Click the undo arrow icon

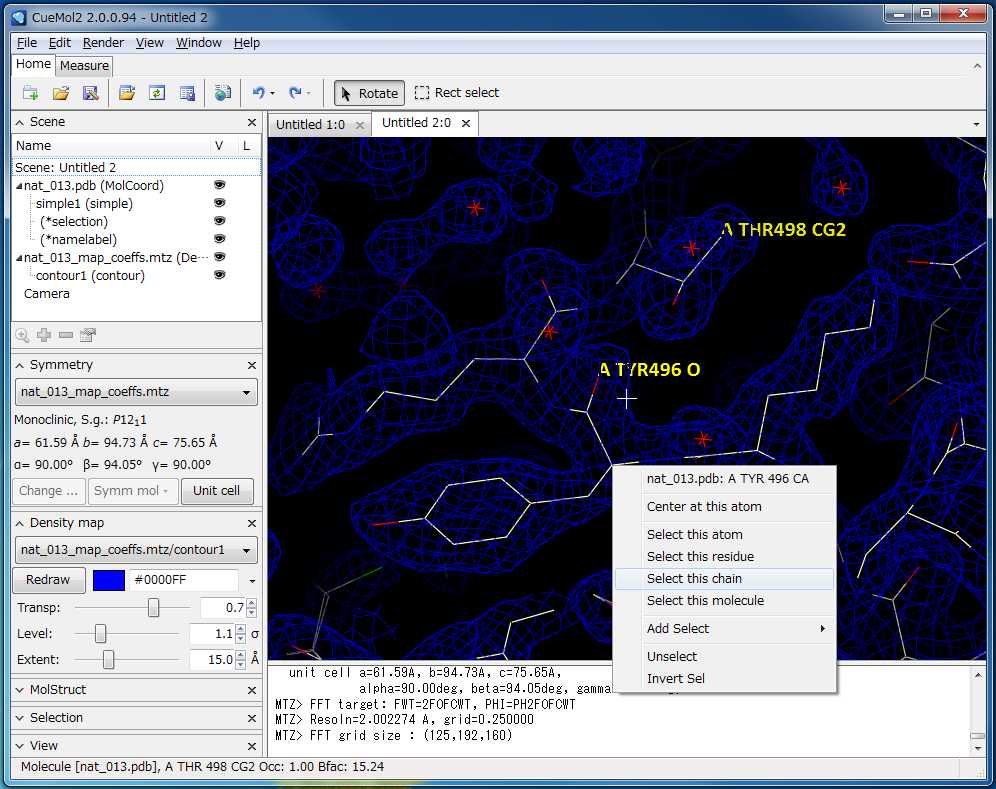pyautogui.click(x=258, y=93)
